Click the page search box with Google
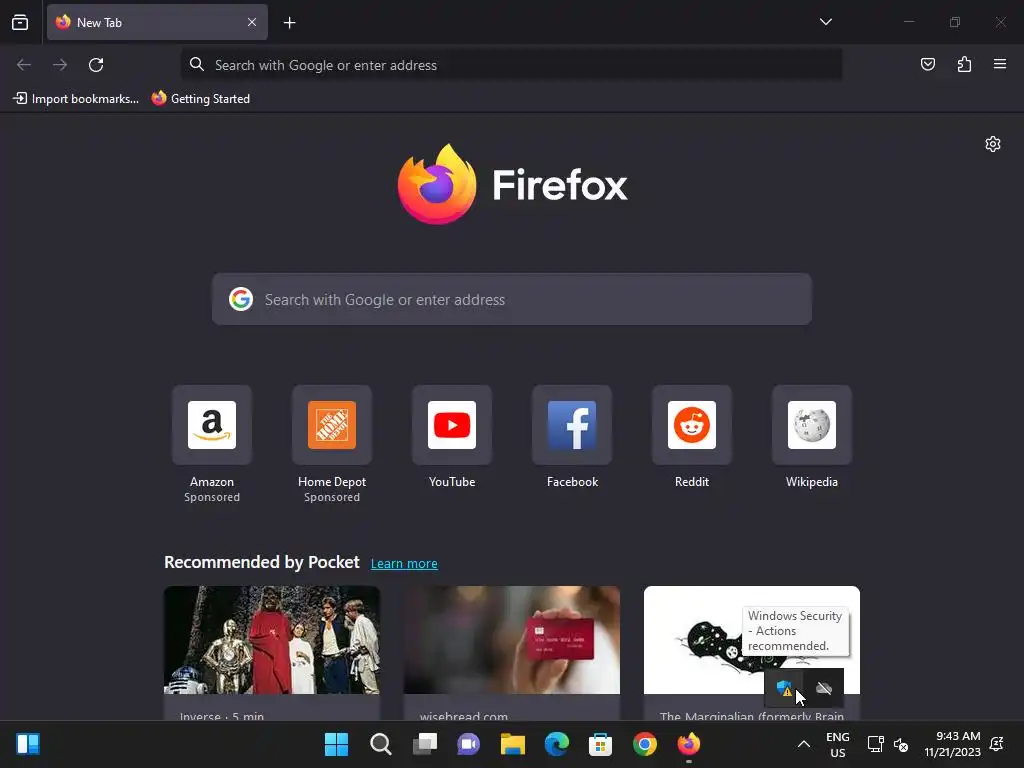1024x768 pixels. (x=511, y=299)
